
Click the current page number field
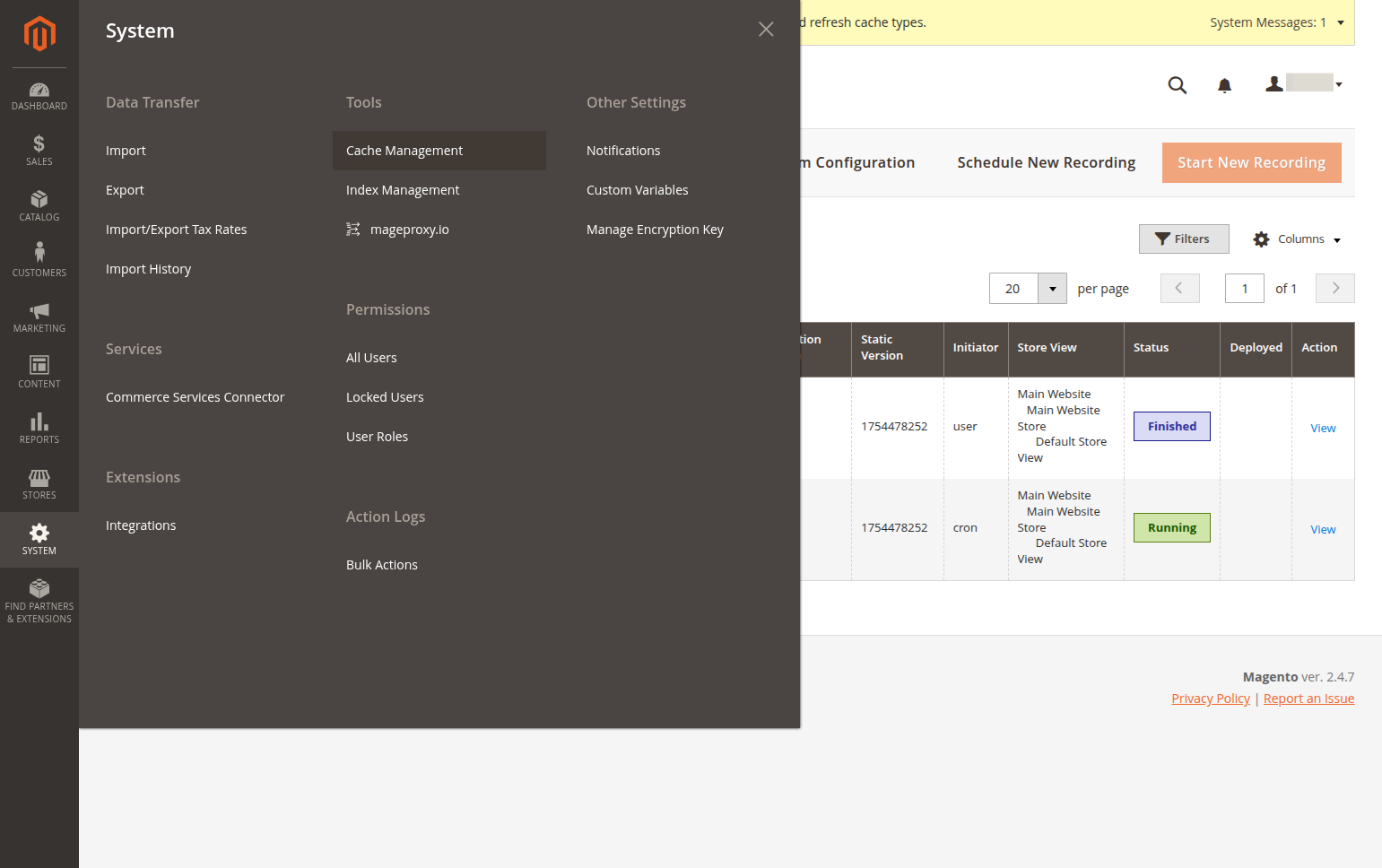(1245, 289)
